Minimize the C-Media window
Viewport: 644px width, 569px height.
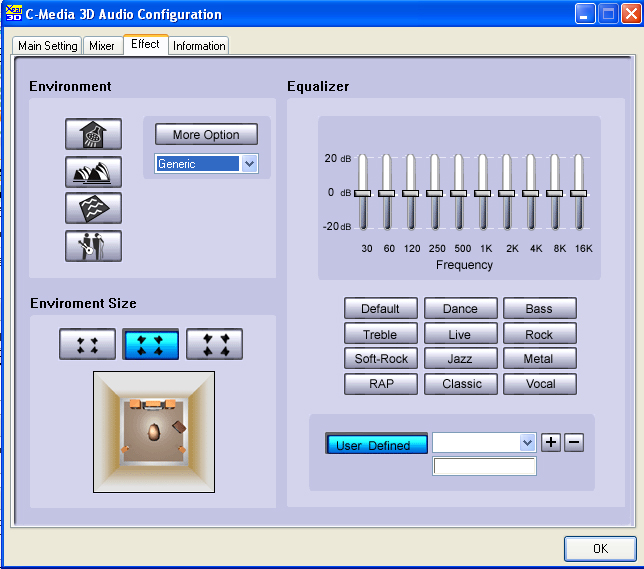pyautogui.click(x=585, y=14)
